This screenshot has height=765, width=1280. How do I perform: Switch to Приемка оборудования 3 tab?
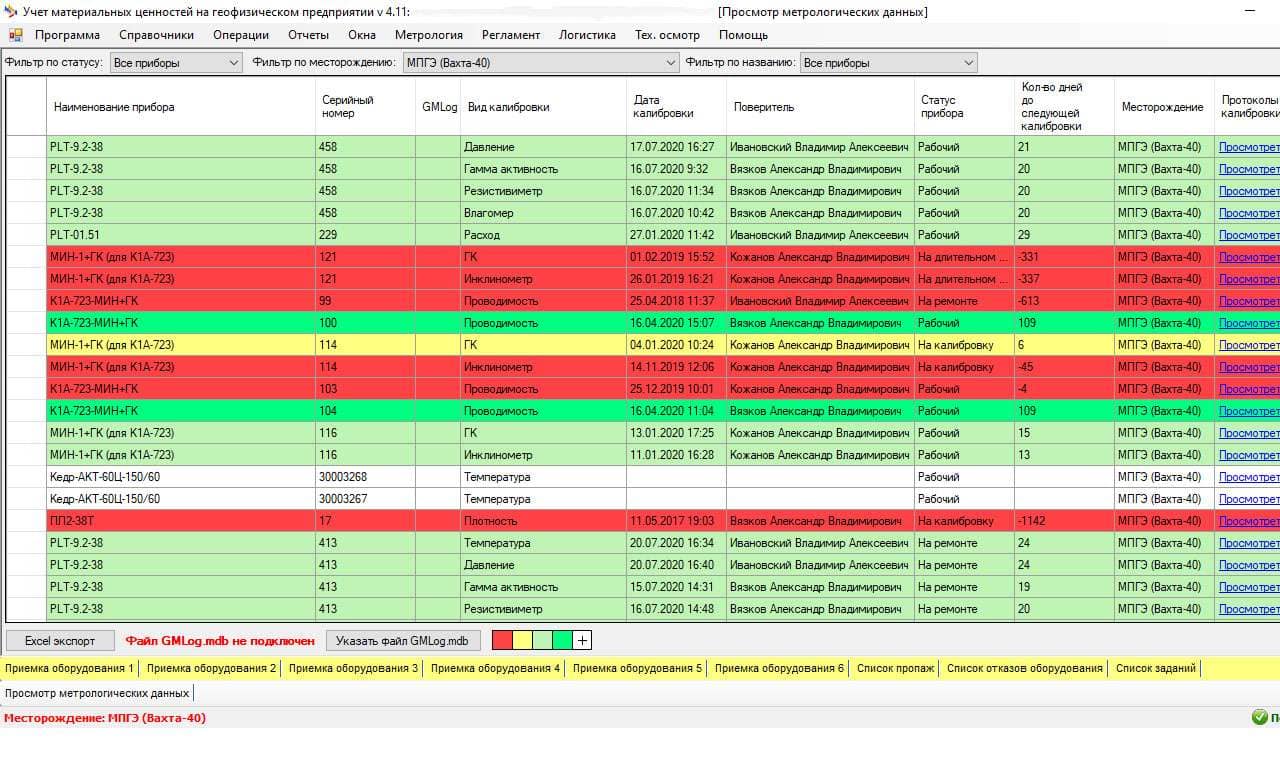[x=353, y=668]
